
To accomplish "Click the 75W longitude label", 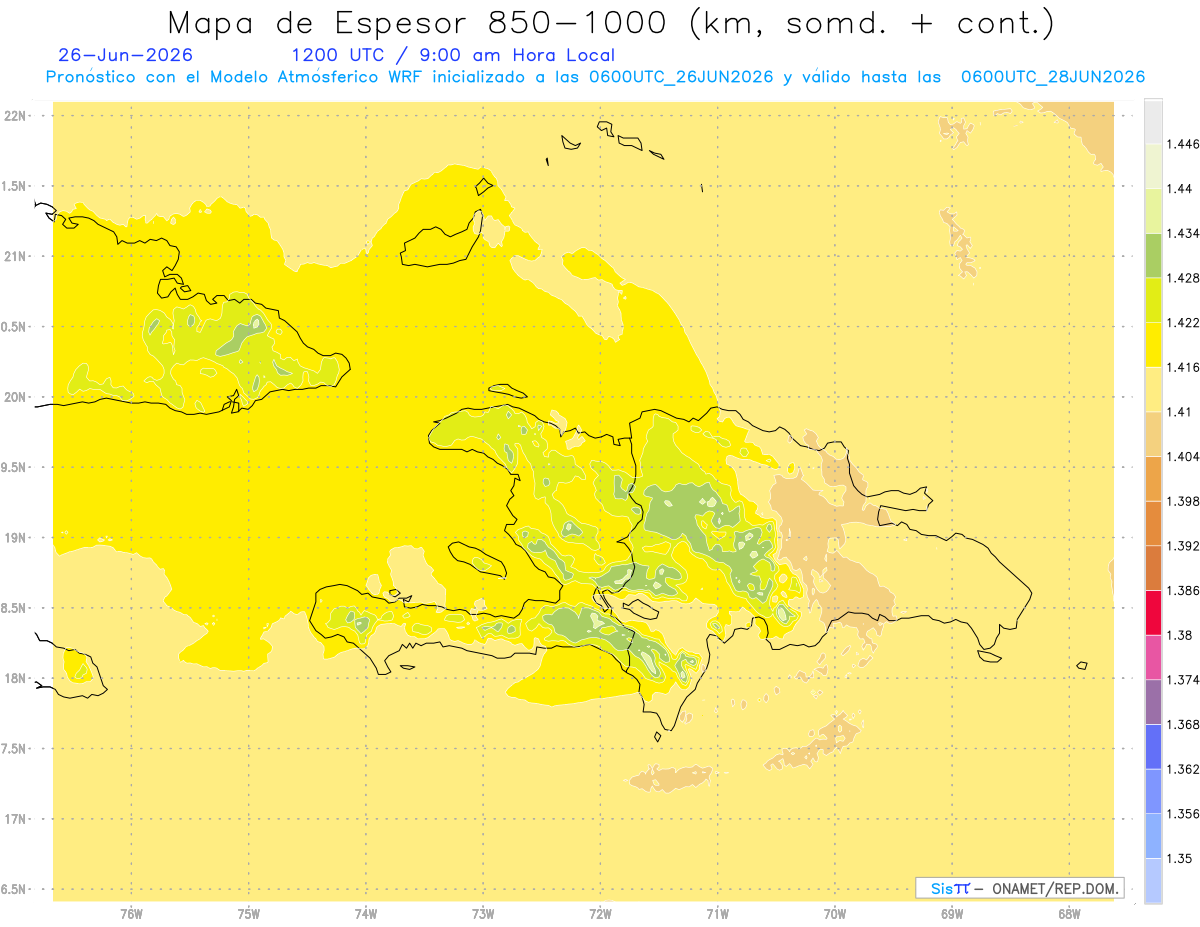I will (249, 914).
